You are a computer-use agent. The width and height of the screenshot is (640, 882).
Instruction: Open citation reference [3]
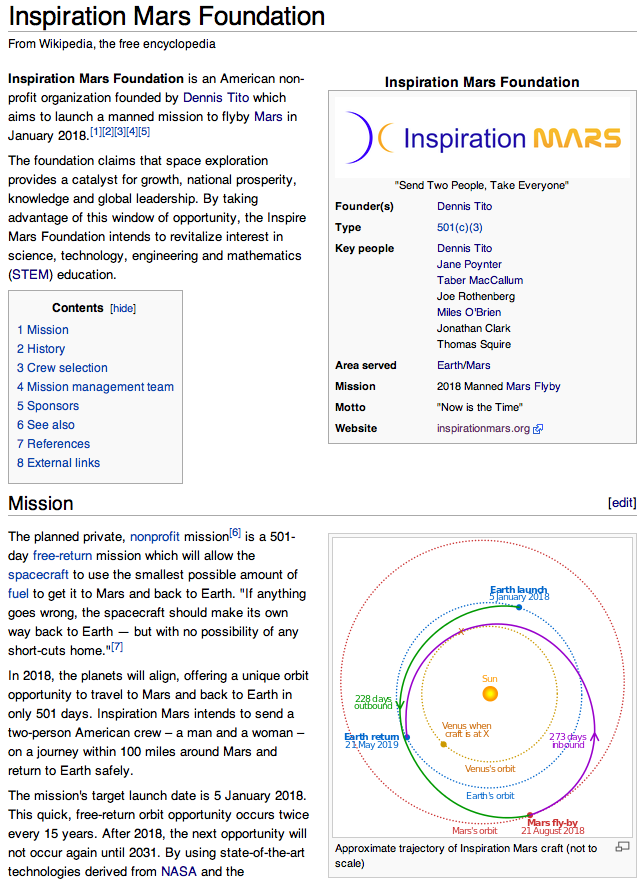coord(120,132)
